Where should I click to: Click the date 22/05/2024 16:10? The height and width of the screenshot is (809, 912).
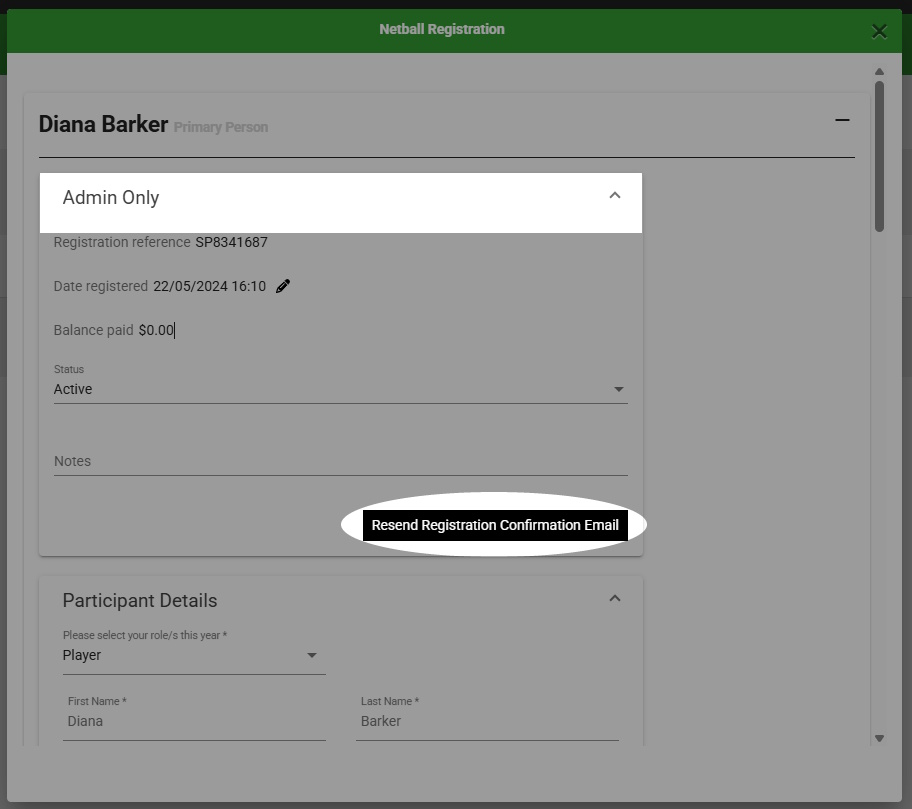click(209, 286)
